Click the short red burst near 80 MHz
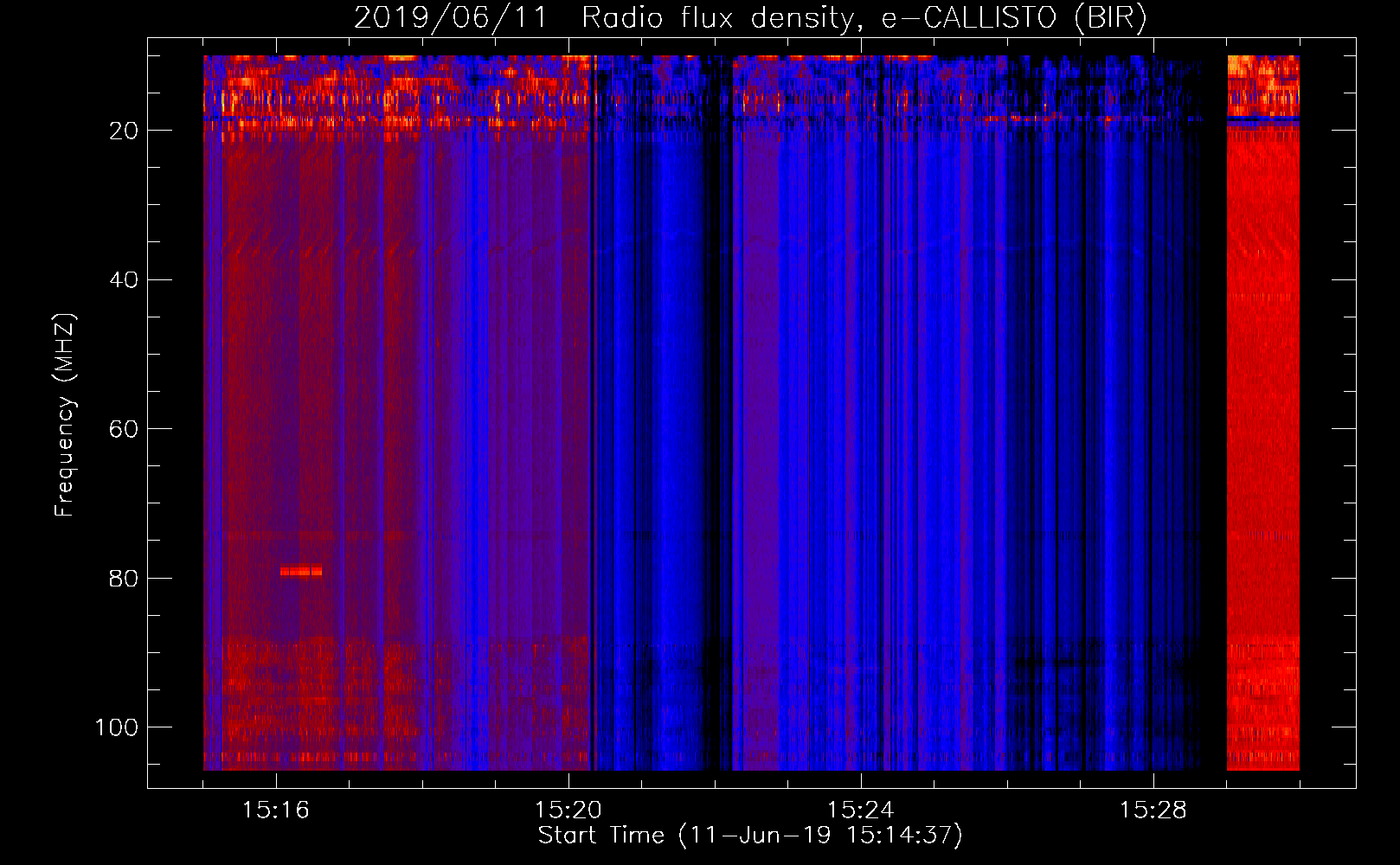The image size is (1400, 865). [x=301, y=571]
